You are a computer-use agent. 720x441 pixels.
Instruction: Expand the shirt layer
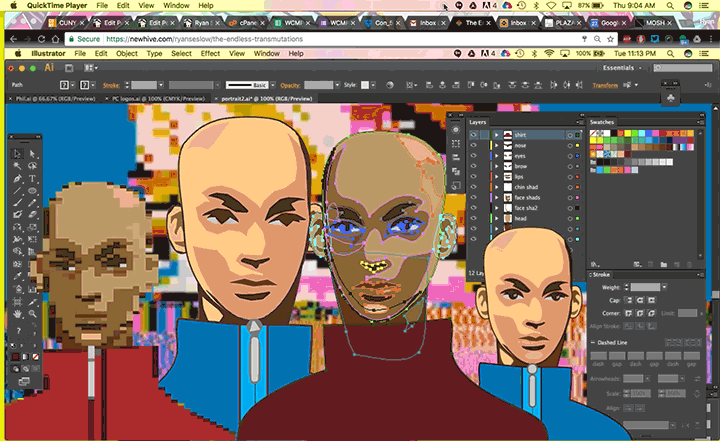coord(496,134)
